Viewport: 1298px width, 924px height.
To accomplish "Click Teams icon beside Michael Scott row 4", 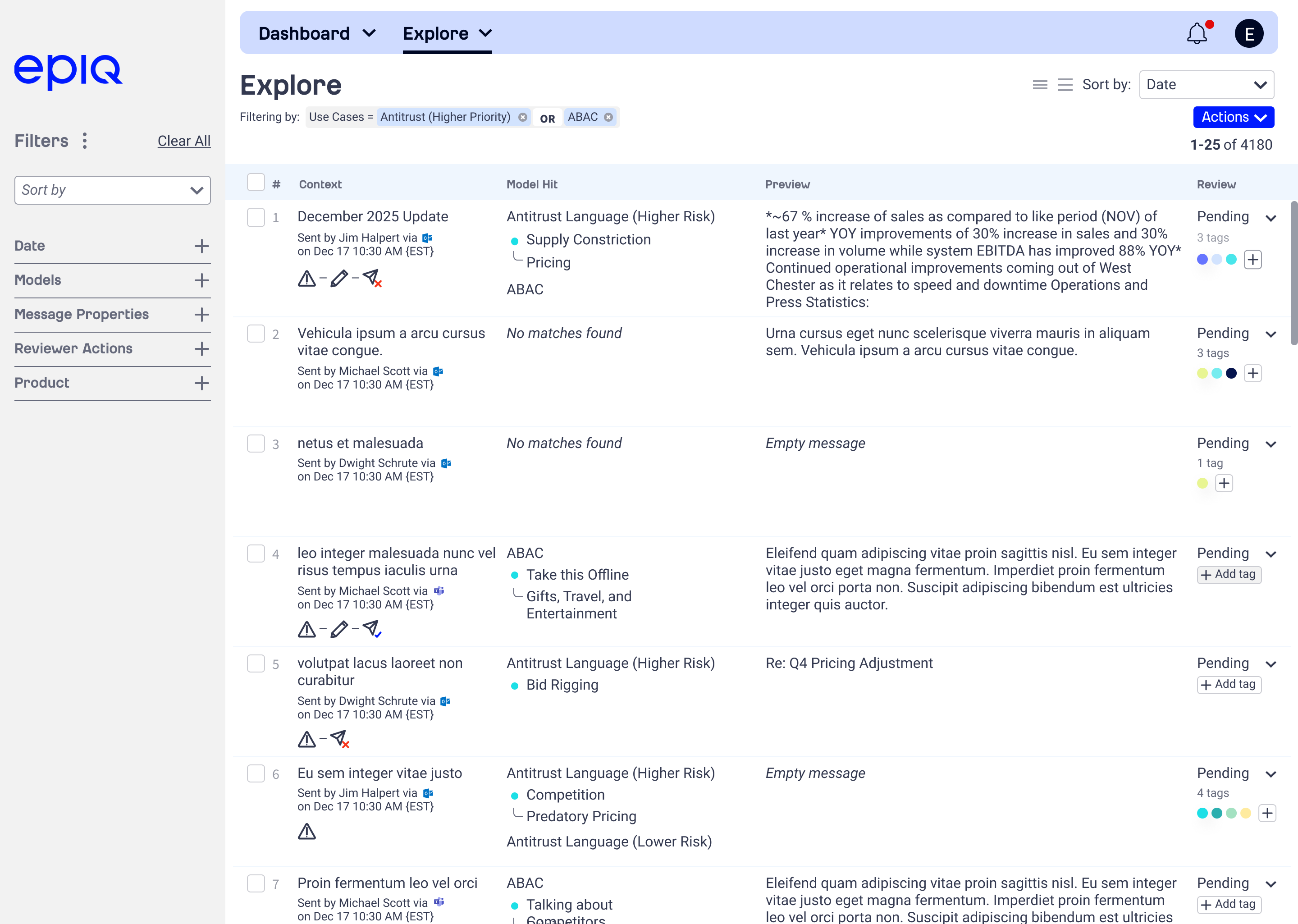I will (x=439, y=591).
